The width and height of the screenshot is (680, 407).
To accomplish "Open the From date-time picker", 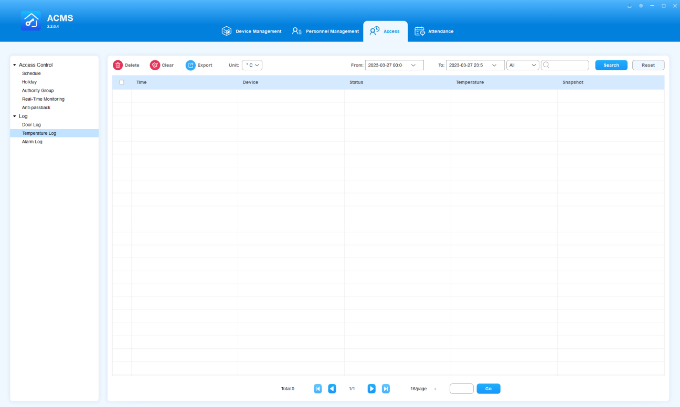I will coord(394,65).
